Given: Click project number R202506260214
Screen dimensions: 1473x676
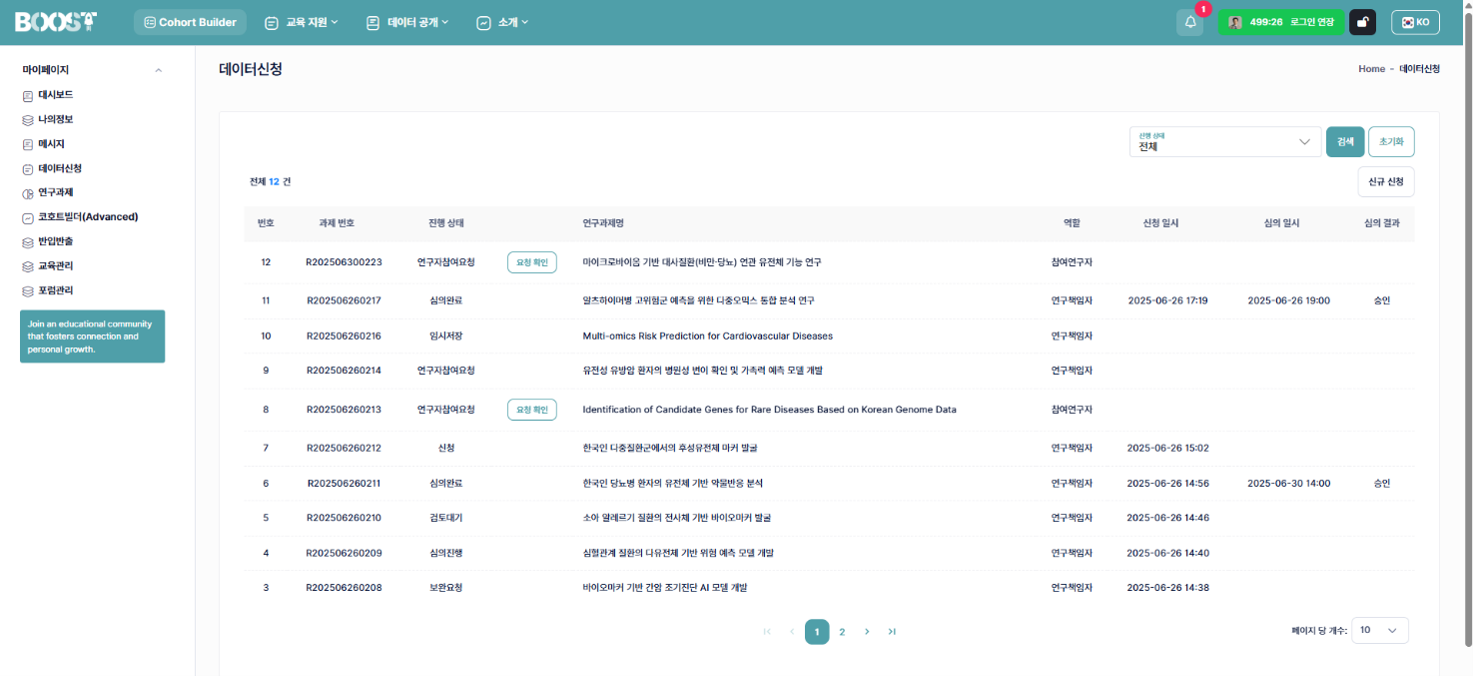Looking at the screenshot, I should pos(344,370).
